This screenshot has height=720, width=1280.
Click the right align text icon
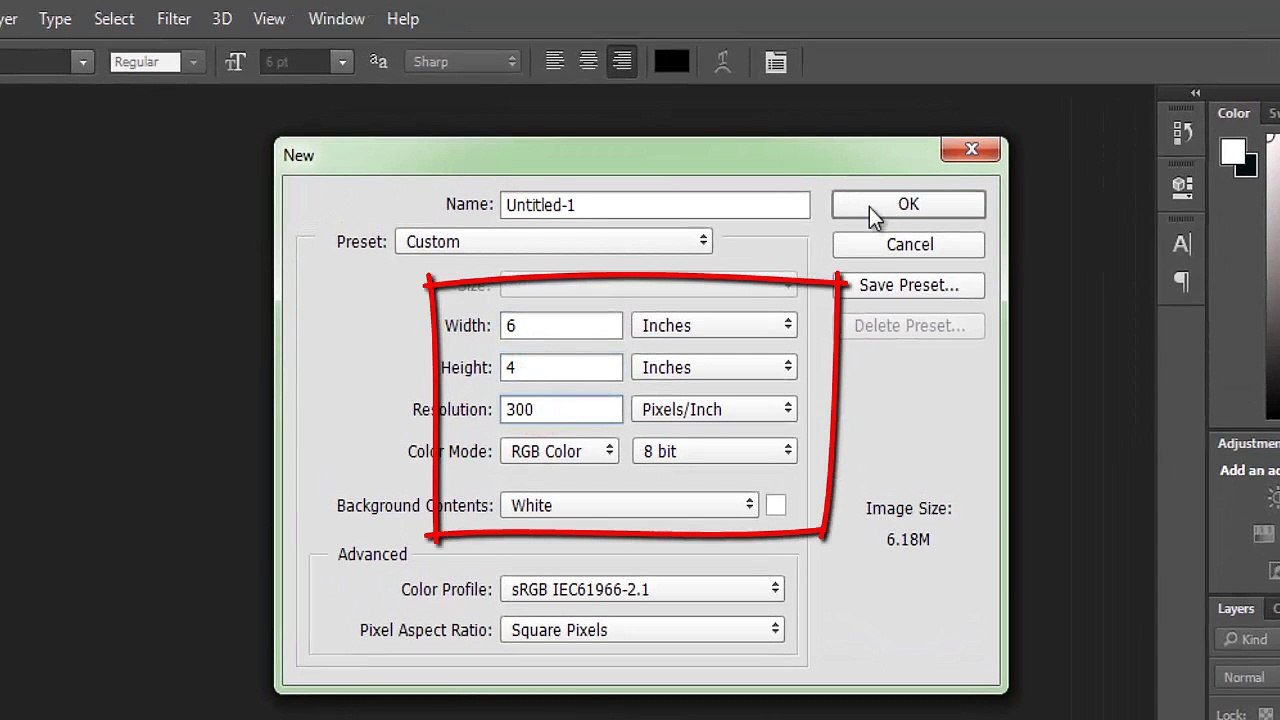pos(622,62)
